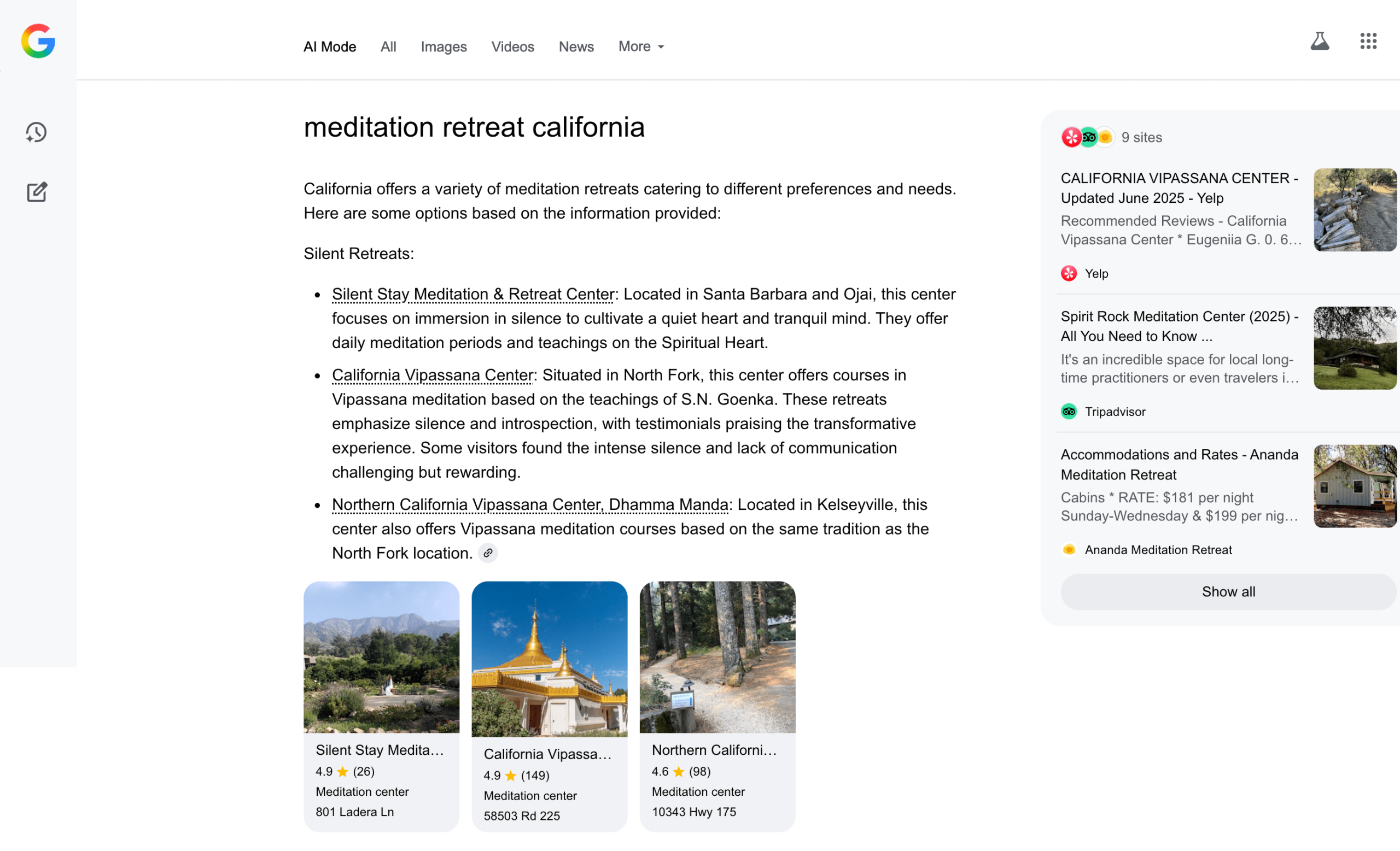The height and width of the screenshot is (851, 1400).
Task: Click the citation link icon after North Fork
Action: tap(487, 553)
